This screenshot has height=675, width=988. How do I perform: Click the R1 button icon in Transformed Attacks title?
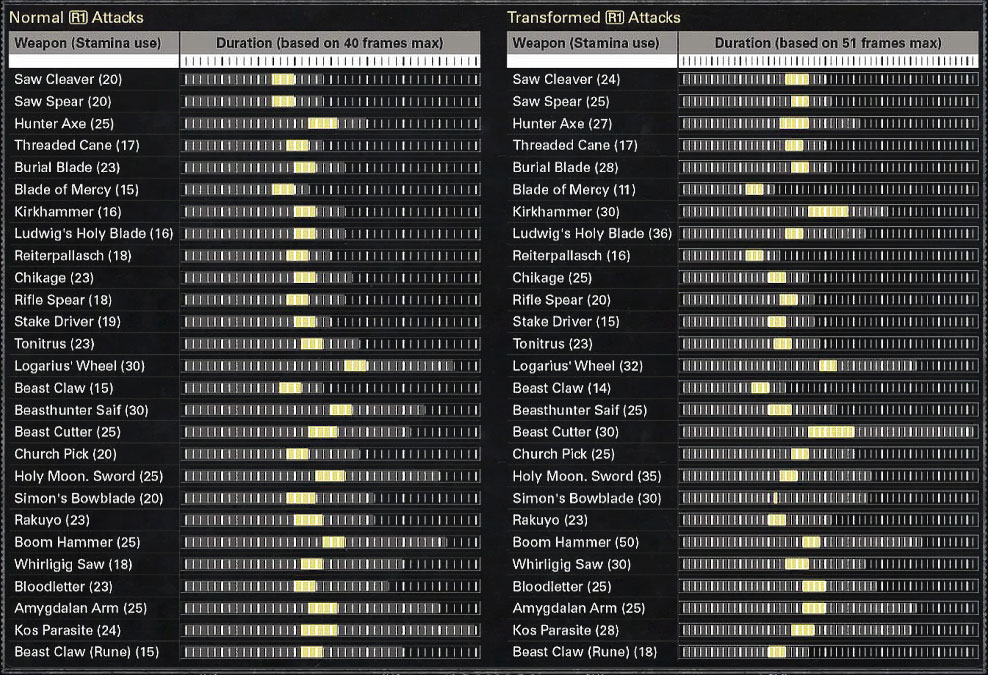614,18
